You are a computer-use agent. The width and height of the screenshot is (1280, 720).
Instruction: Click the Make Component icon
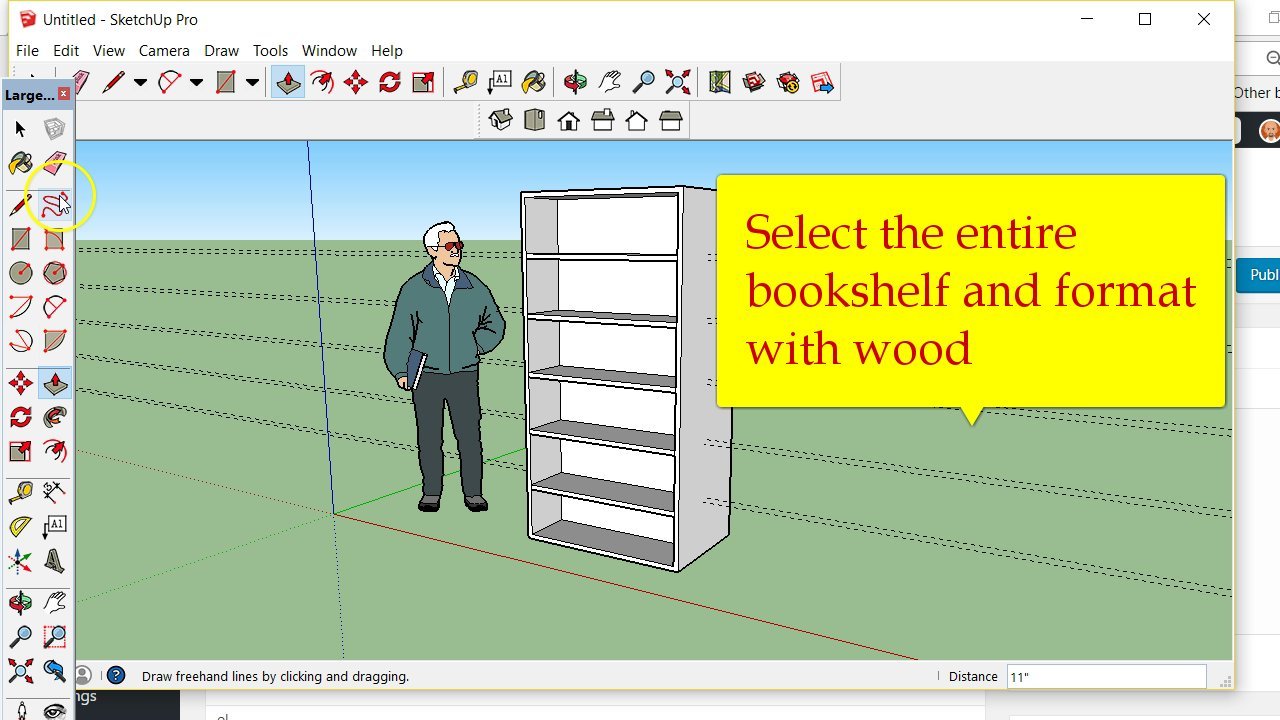coord(55,129)
